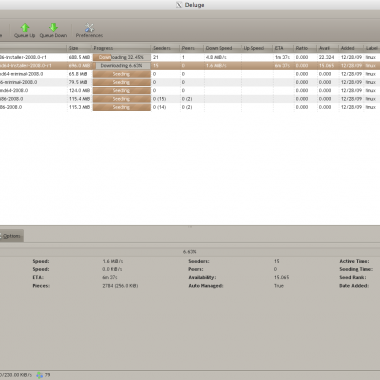Select the md64-minimal-2008.0 torrent row
380x380 pixels.
pos(190,74)
